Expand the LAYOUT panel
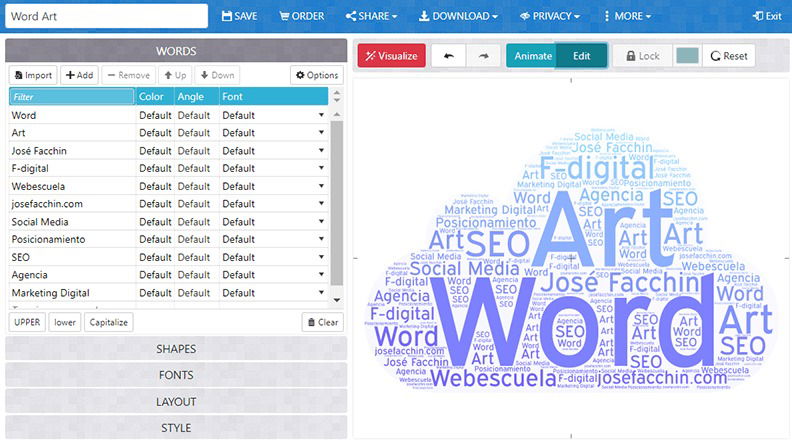The image size is (792, 442). pyautogui.click(x=176, y=402)
